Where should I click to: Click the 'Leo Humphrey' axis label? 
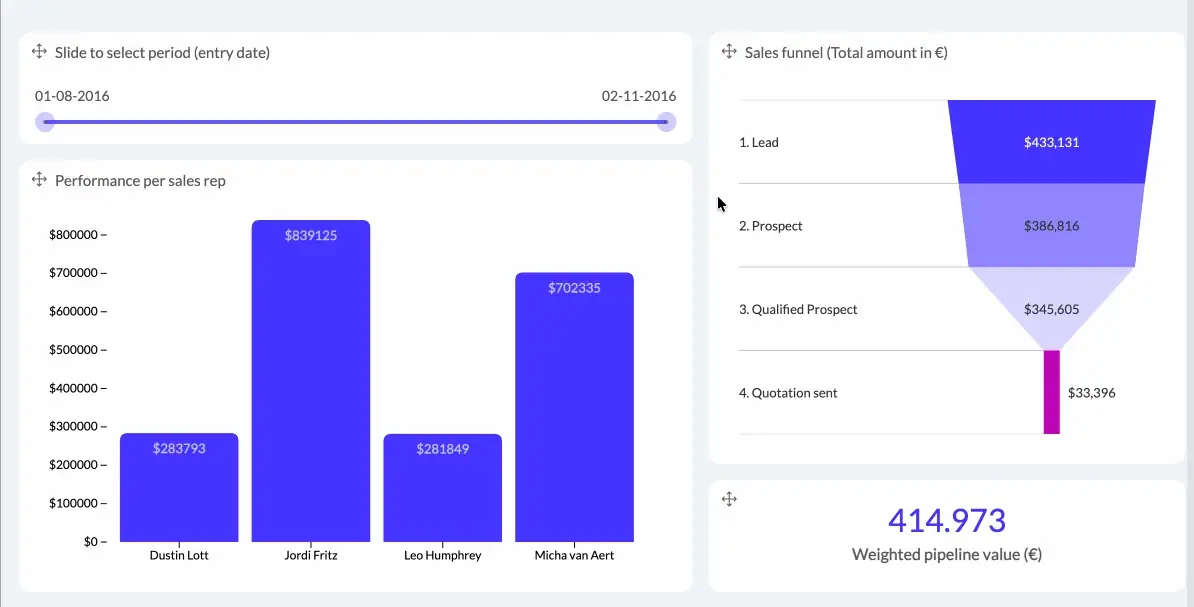click(442, 555)
